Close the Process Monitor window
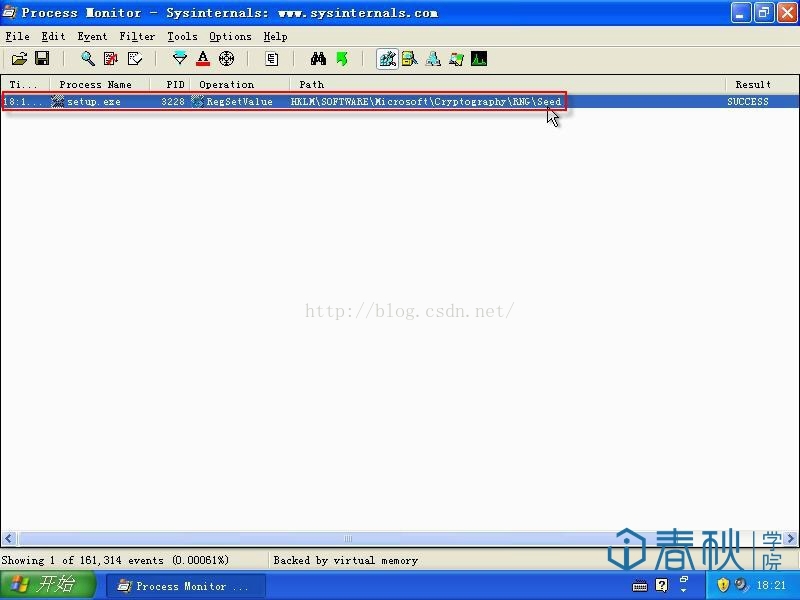Image resolution: width=800 pixels, height=600 pixels. 787,13
